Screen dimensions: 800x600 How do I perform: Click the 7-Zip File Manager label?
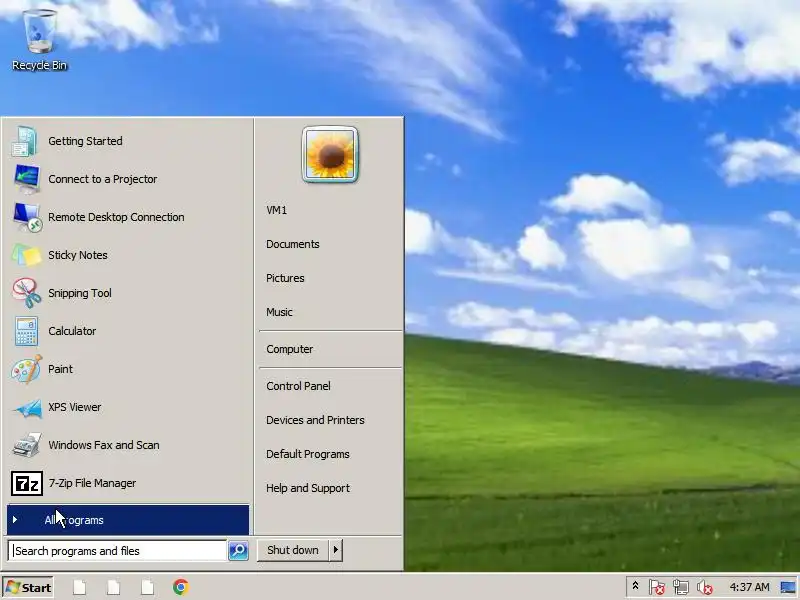[92, 483]
